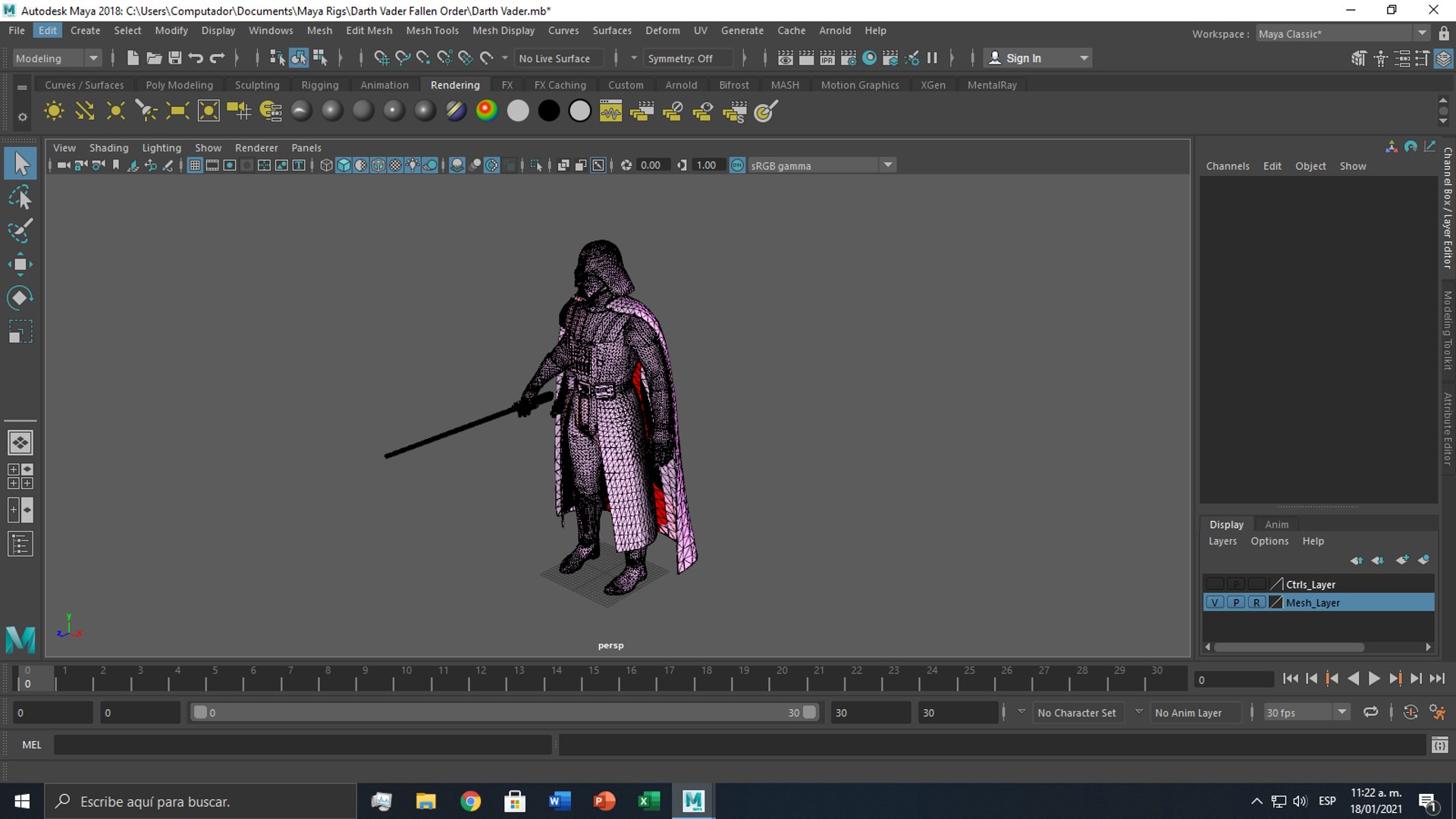
Task: Activate the Lasso select tool
Action: point(20,197)
